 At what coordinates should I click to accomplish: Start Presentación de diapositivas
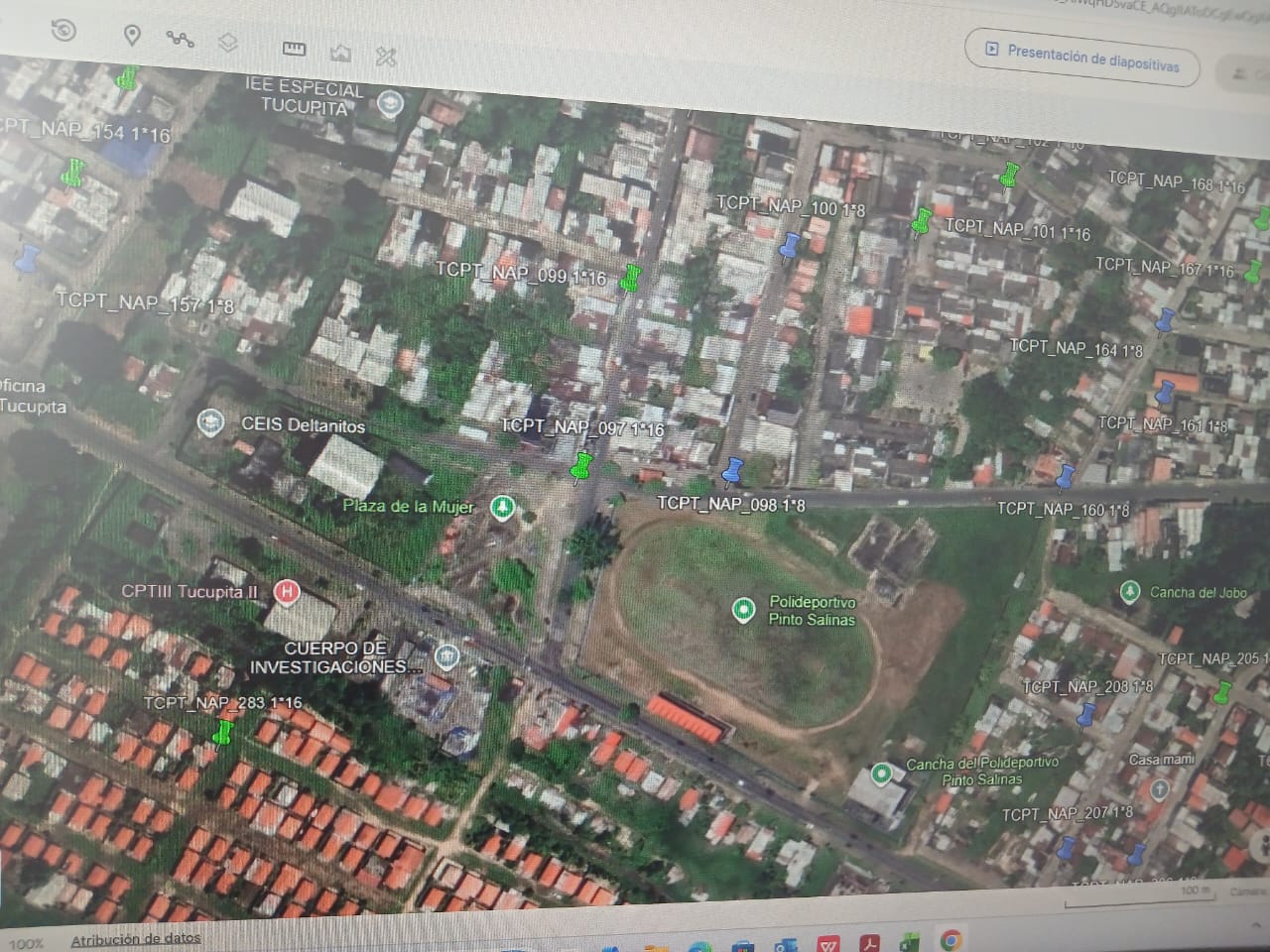tap(1082, 58)
